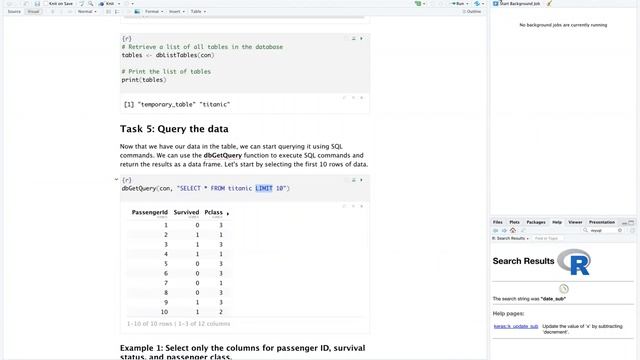The height and width of the screenshot is (360, 640).
Task: Refresh the help topic
Action: coord(632,231)
